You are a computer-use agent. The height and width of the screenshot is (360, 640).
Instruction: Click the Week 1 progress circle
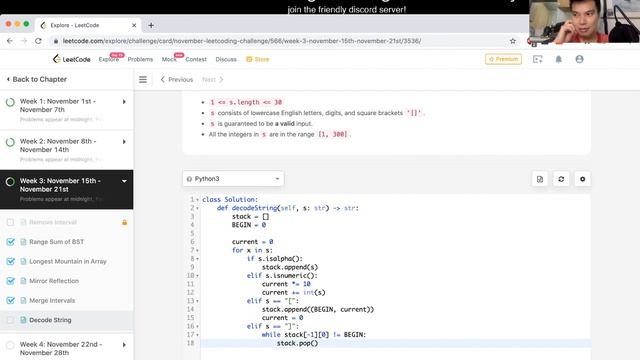(x=10, y=102)
